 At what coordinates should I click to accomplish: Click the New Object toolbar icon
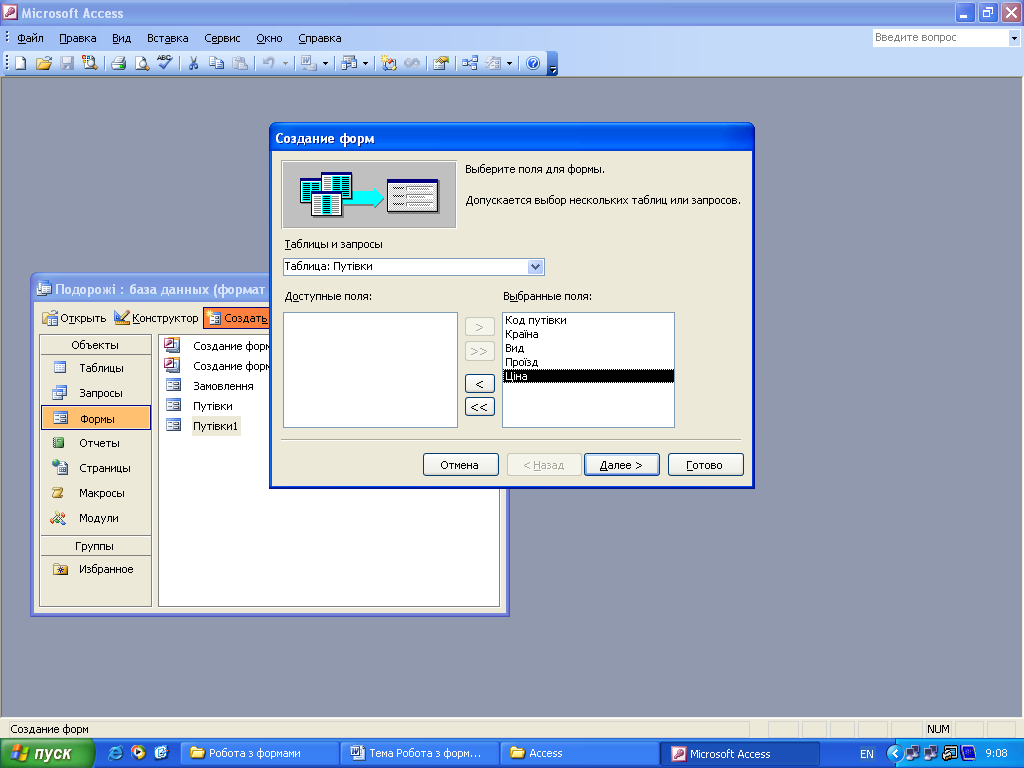494,63
